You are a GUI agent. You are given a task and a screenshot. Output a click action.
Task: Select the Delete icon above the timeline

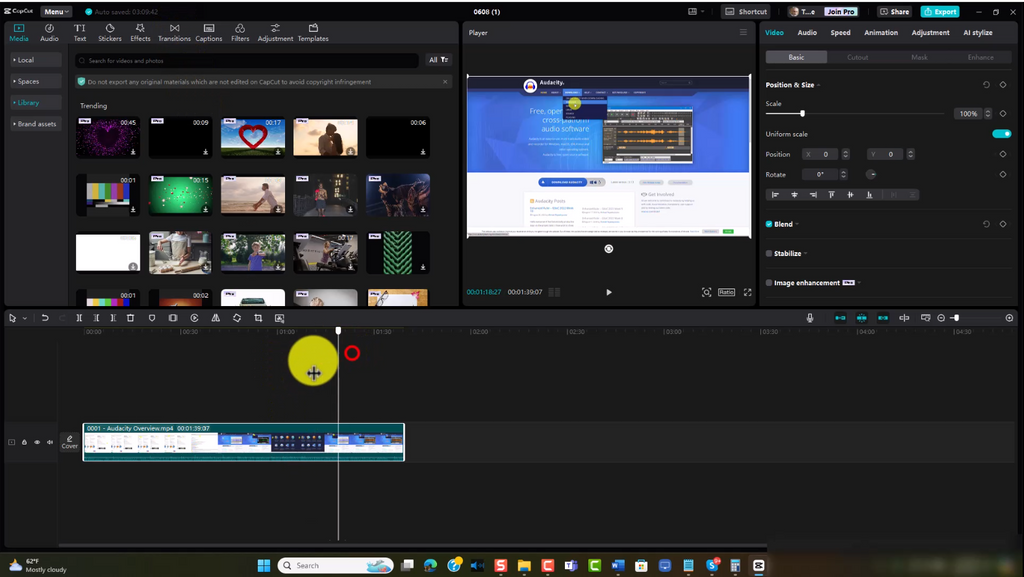pyautogui.click(x=131, y=317)
